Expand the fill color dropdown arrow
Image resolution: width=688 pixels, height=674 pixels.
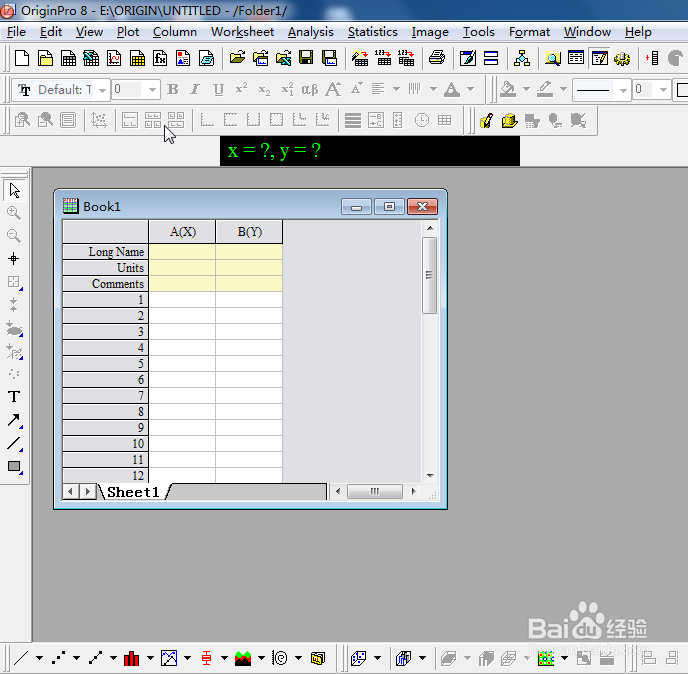[526, 90]
